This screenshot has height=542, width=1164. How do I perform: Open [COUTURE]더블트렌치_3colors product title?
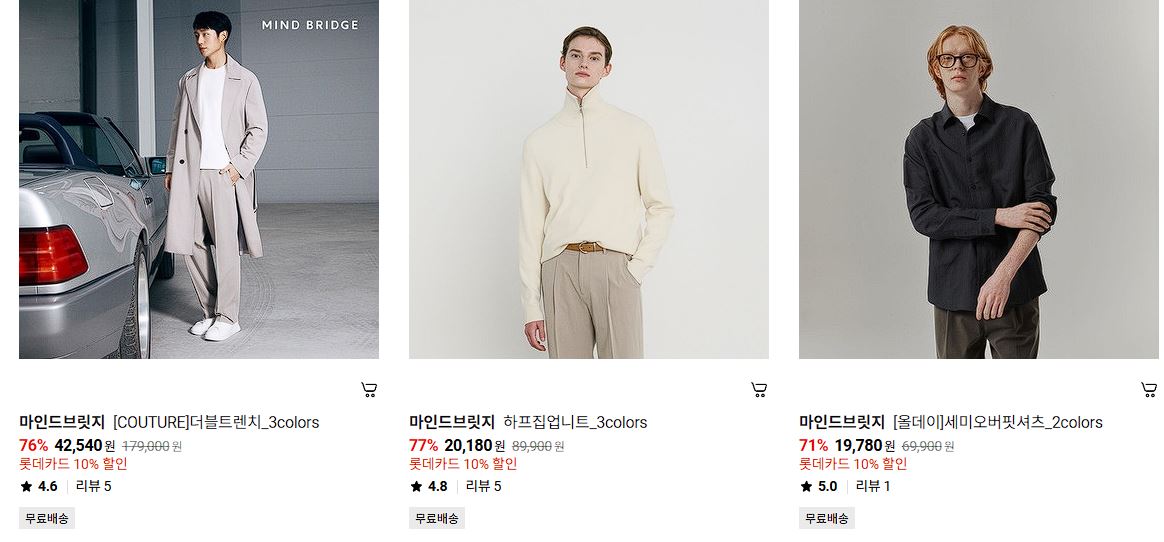pos(216,422)
